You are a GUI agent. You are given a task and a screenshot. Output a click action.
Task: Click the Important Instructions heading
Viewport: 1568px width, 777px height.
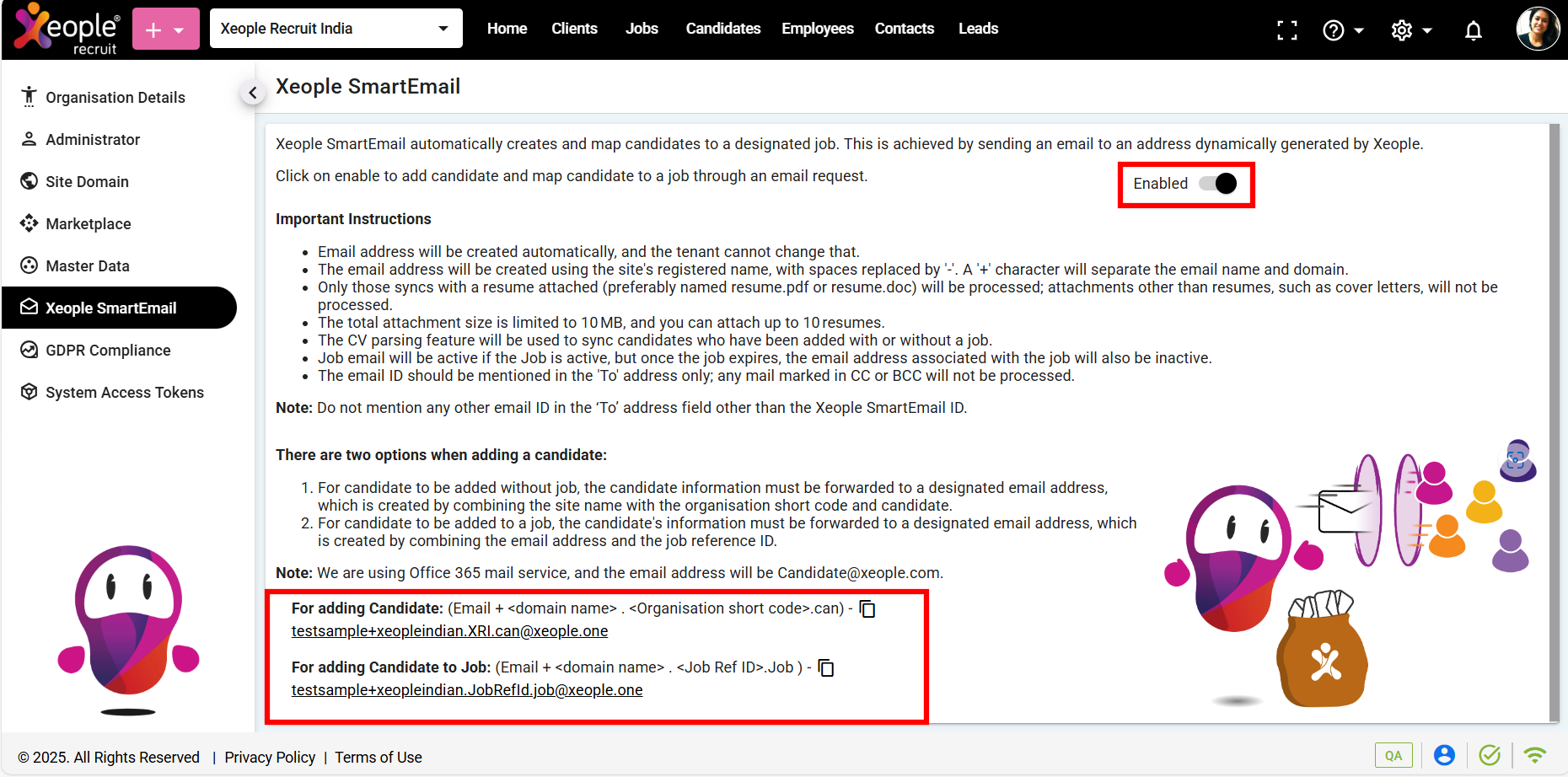pos(353,219)
